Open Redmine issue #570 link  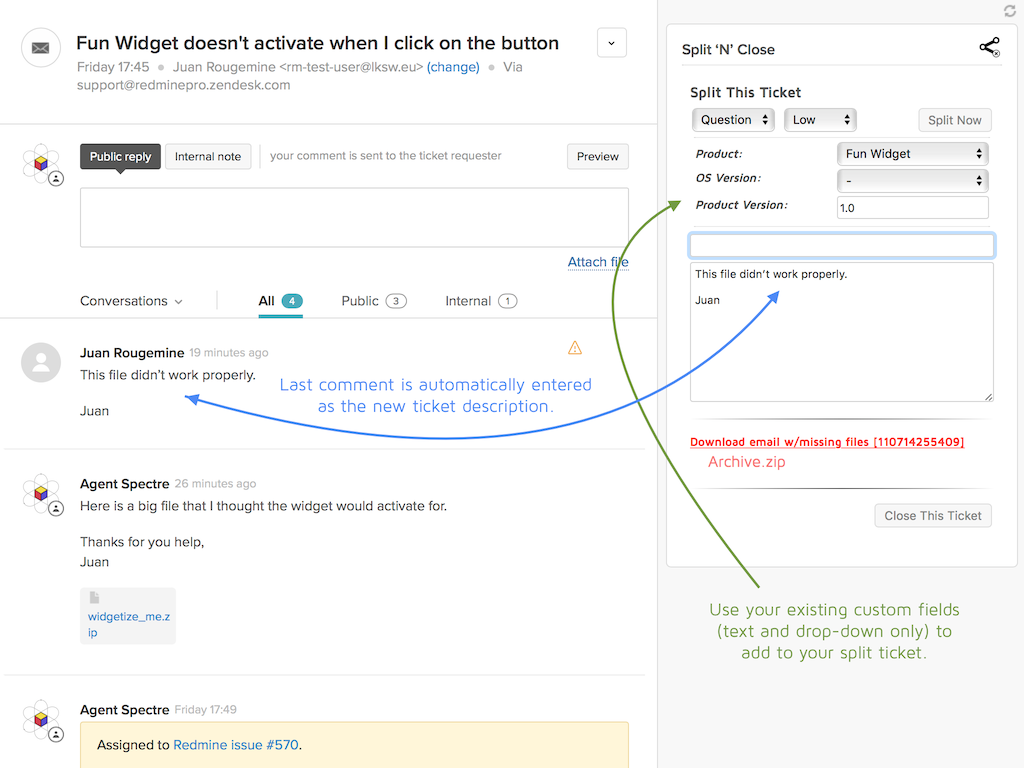click(236, 745)
